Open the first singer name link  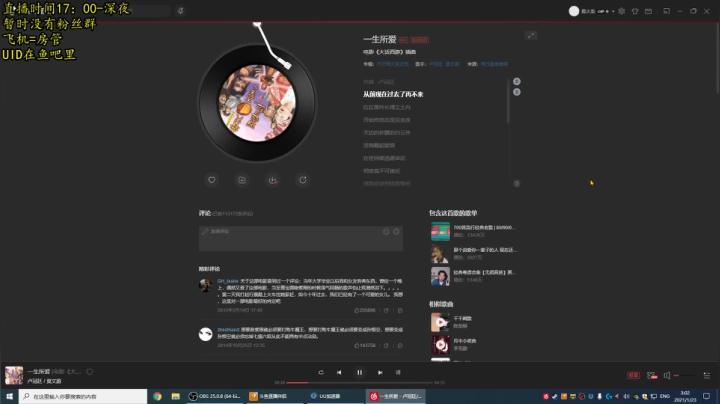point(436,64)
